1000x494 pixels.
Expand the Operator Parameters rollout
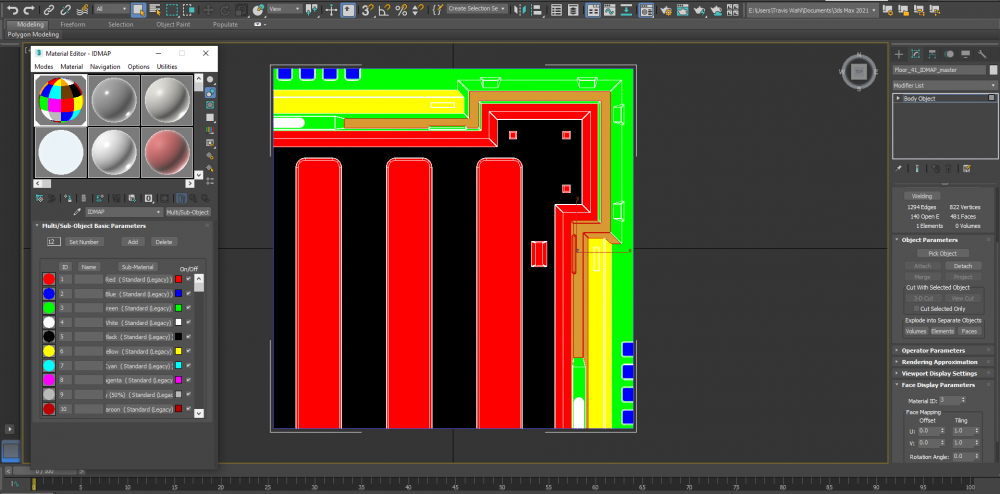point(933,350)
